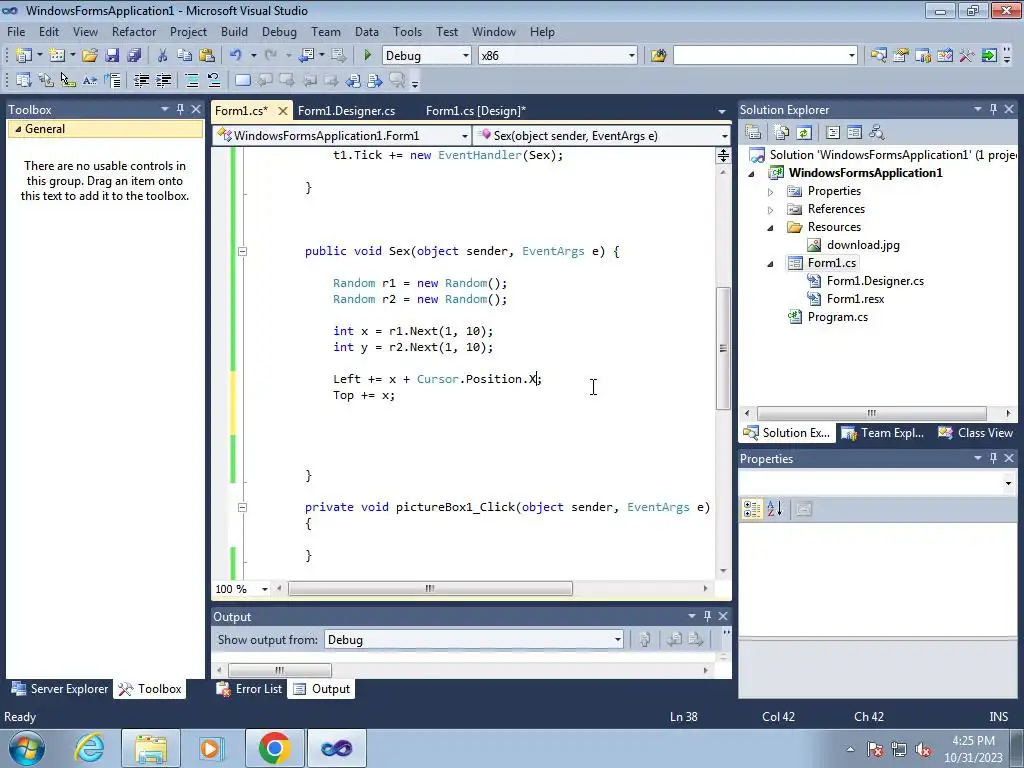Click View Code icon in Solution Explorer
Screen dimensions: 1024x768
[x=833, y=133]
